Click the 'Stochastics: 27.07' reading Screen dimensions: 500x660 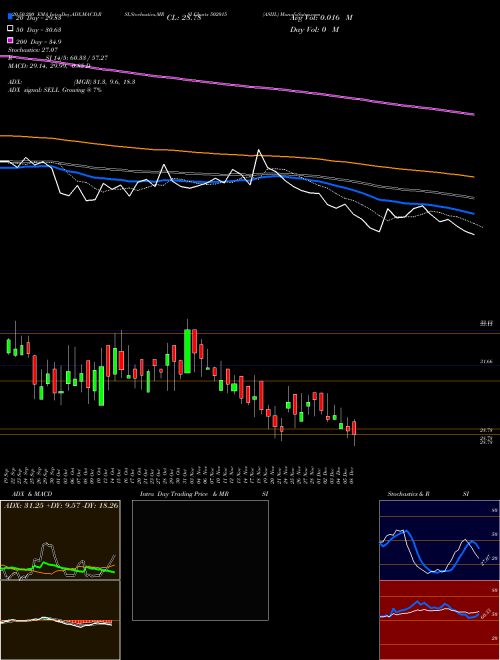pyautogui.click(x=33, y=50)
